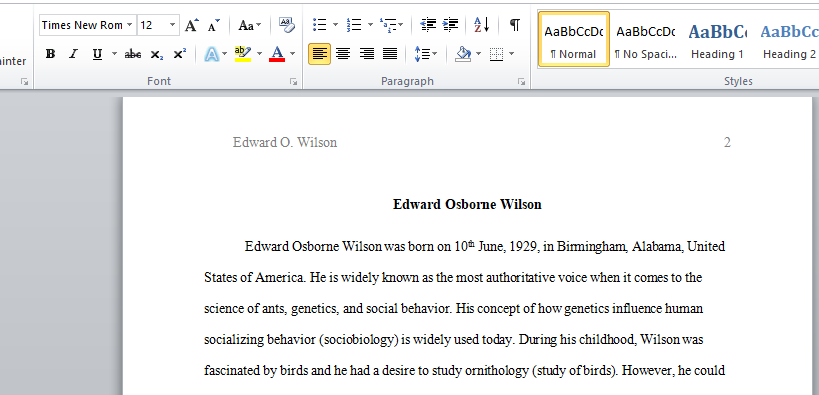Click the Text Effects icon
This screenshot has height=395, width=819.
pyautogui.click(x=212, y=53)
